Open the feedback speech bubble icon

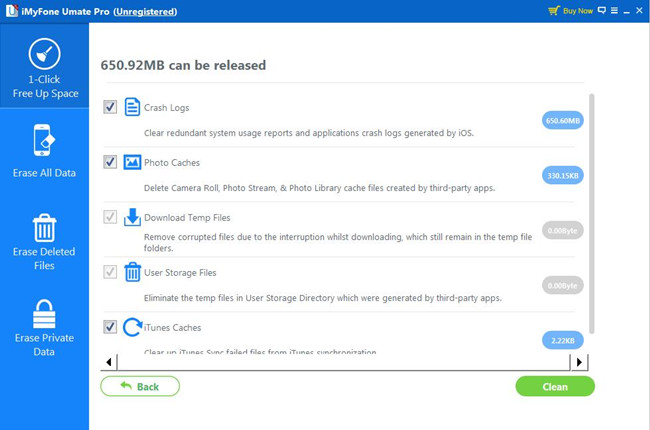(602, 10)
